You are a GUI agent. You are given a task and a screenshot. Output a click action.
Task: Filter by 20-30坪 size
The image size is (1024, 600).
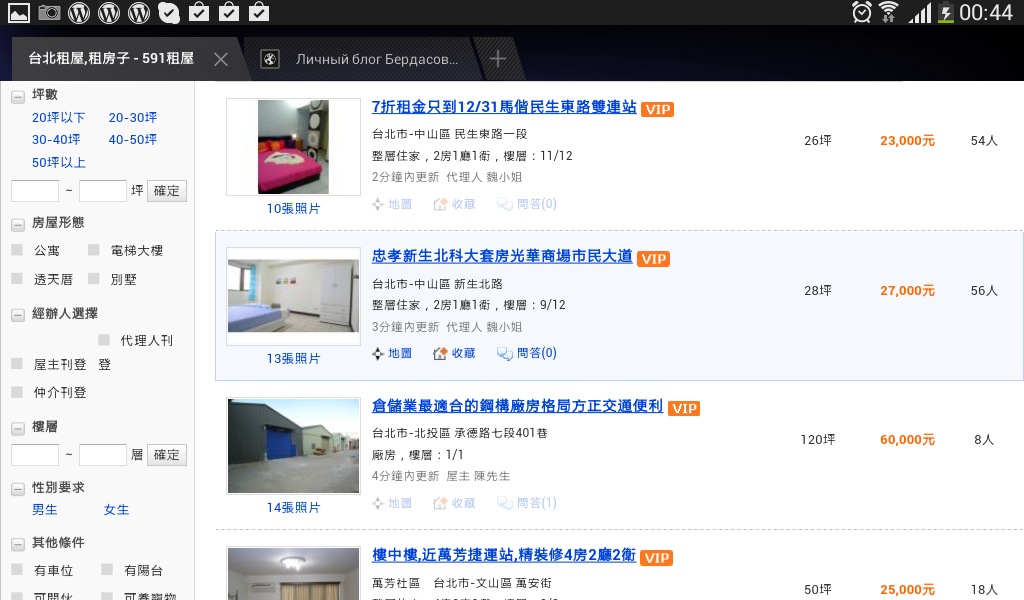(133, 118)
